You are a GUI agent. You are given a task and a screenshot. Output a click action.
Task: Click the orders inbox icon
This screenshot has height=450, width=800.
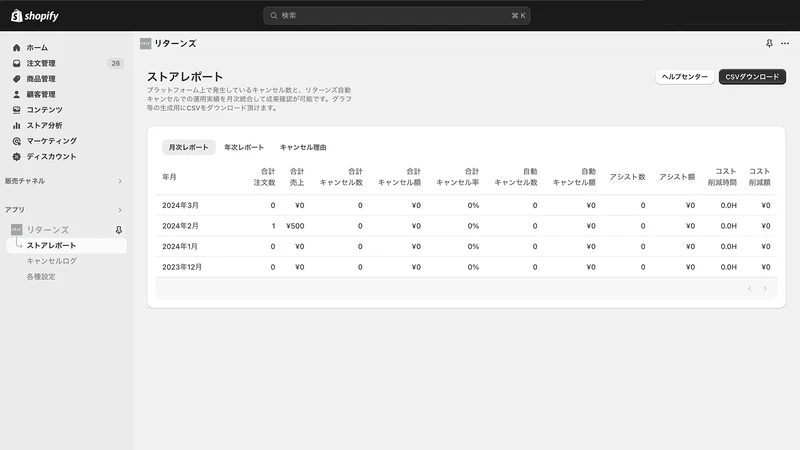pyautogui.click(x=16, y=63)
